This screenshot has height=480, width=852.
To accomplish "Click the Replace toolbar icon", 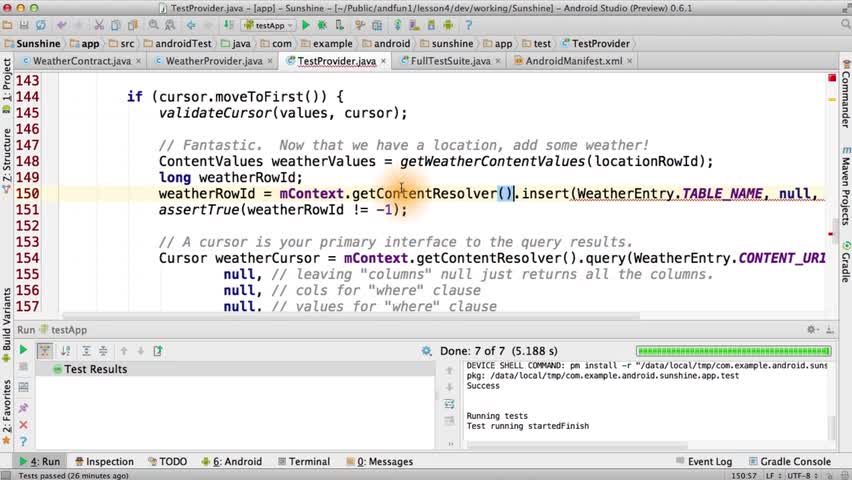I will [170, 25].
